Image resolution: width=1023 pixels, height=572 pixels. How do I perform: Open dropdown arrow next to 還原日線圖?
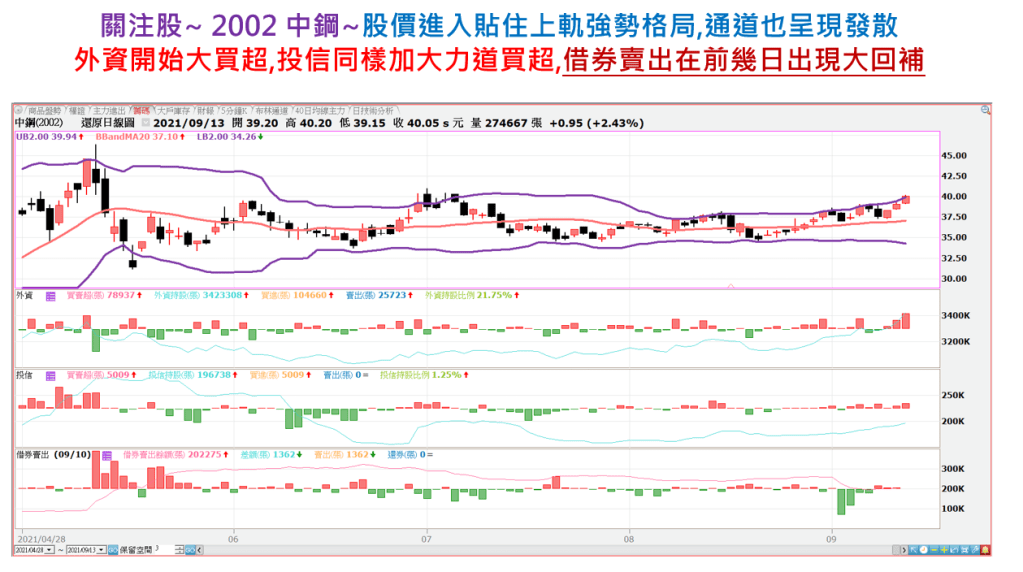click(146, 123)
